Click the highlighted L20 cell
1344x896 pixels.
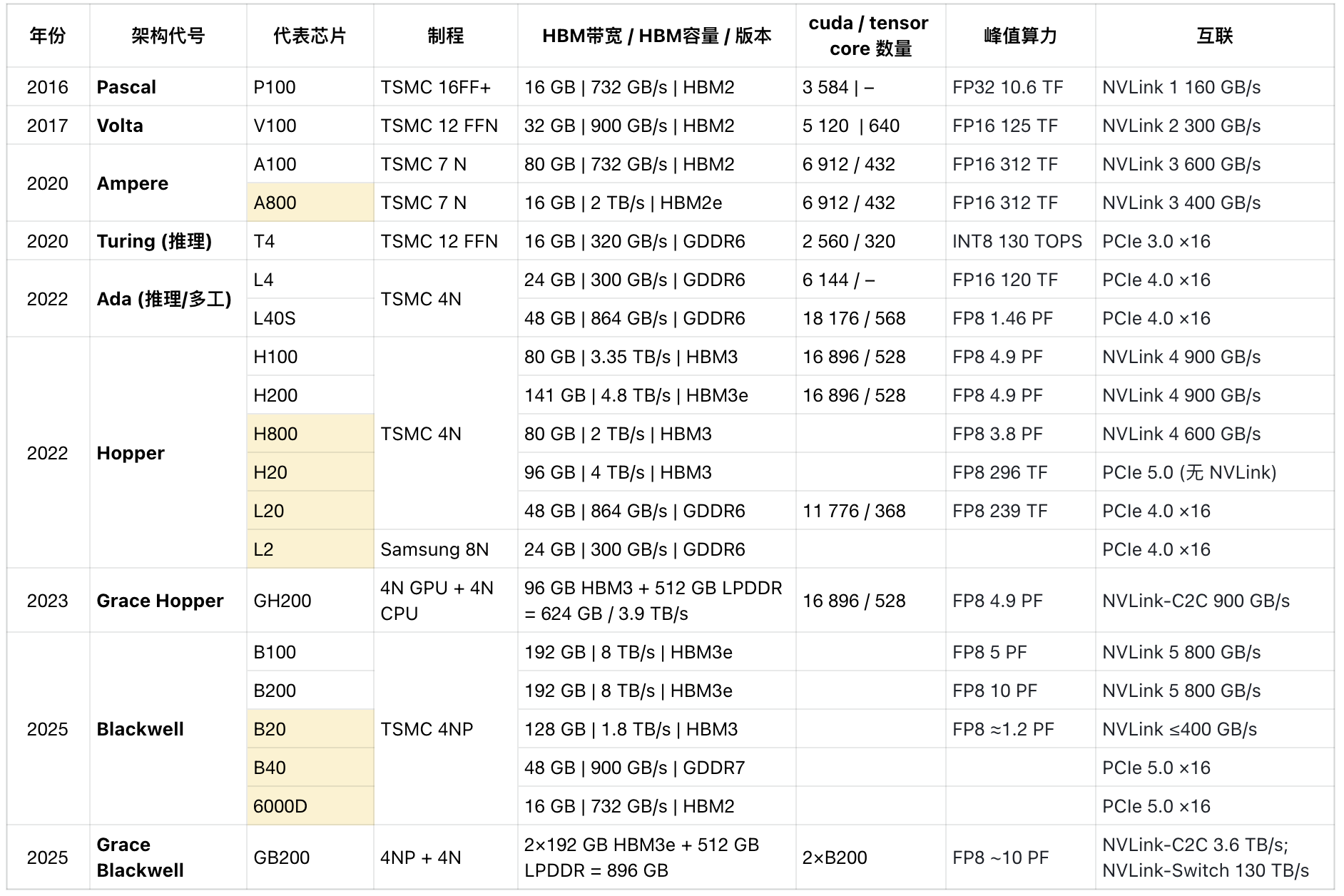[x=310, y=511]
